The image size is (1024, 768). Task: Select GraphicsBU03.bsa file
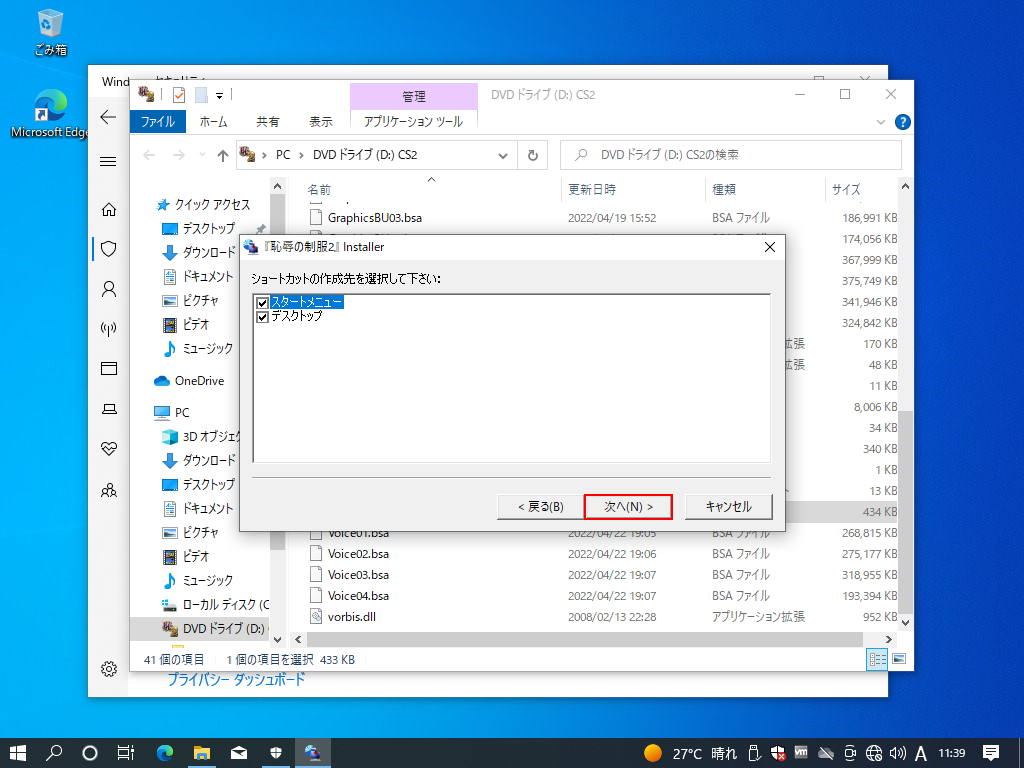coord(375,217)
